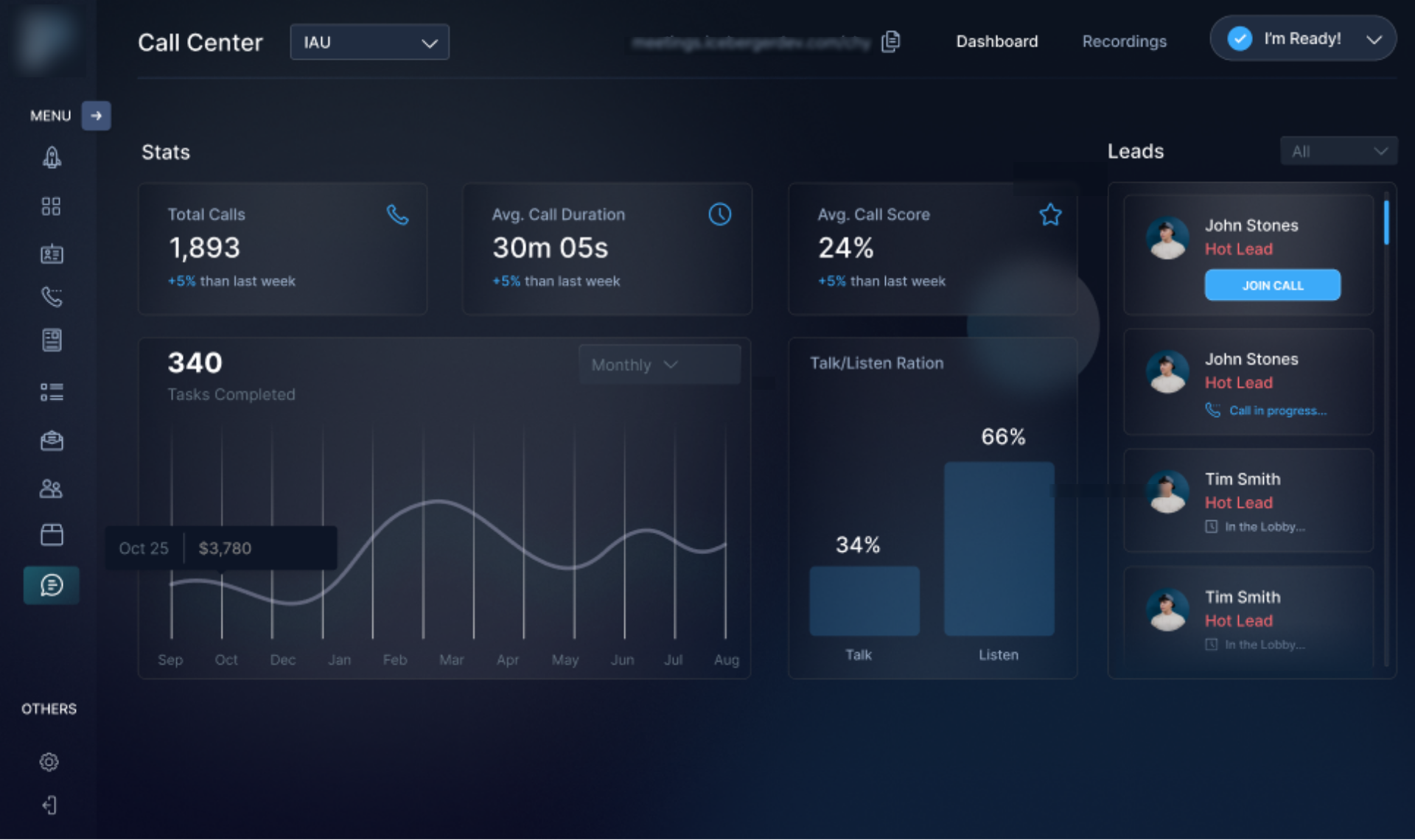1415x840 pixels.
Task: Copy the meeting link with clipboard icon
Action: tap(891, 41)
